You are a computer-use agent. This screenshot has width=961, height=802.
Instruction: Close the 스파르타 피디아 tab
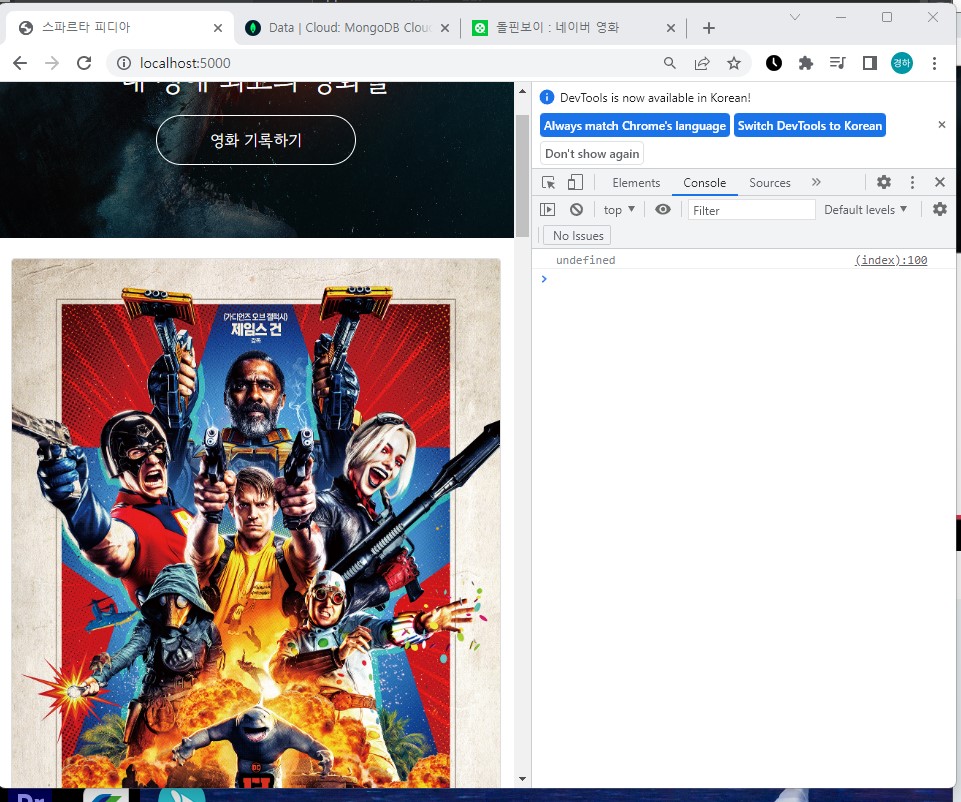click(218, 28)
